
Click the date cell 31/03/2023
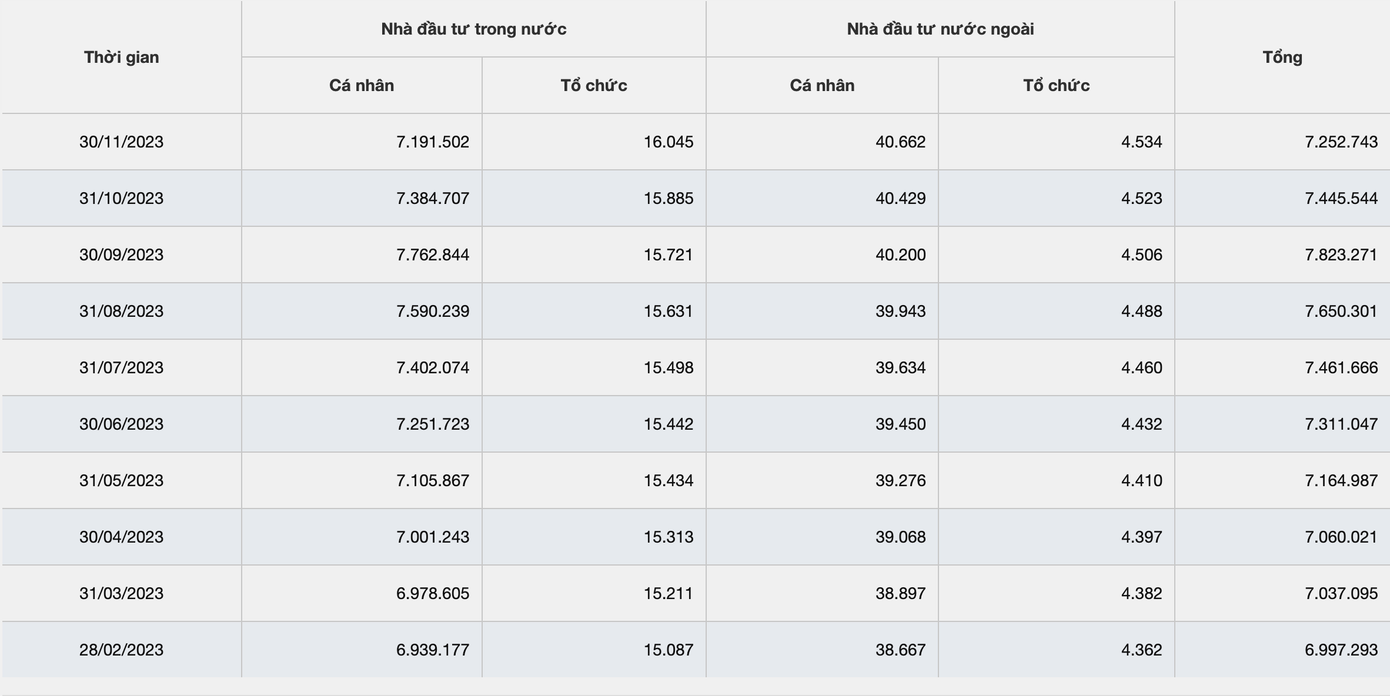pos(121,594)
